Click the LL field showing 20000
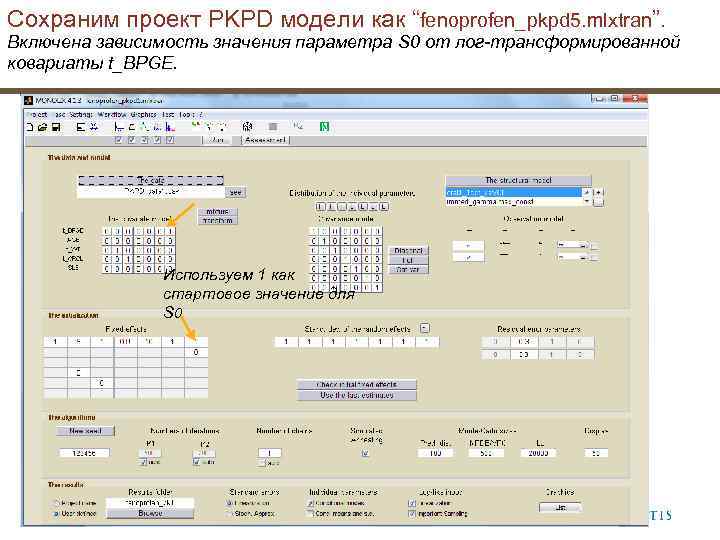Viewport: 720px width, 540px height. (x=538, y=453)
